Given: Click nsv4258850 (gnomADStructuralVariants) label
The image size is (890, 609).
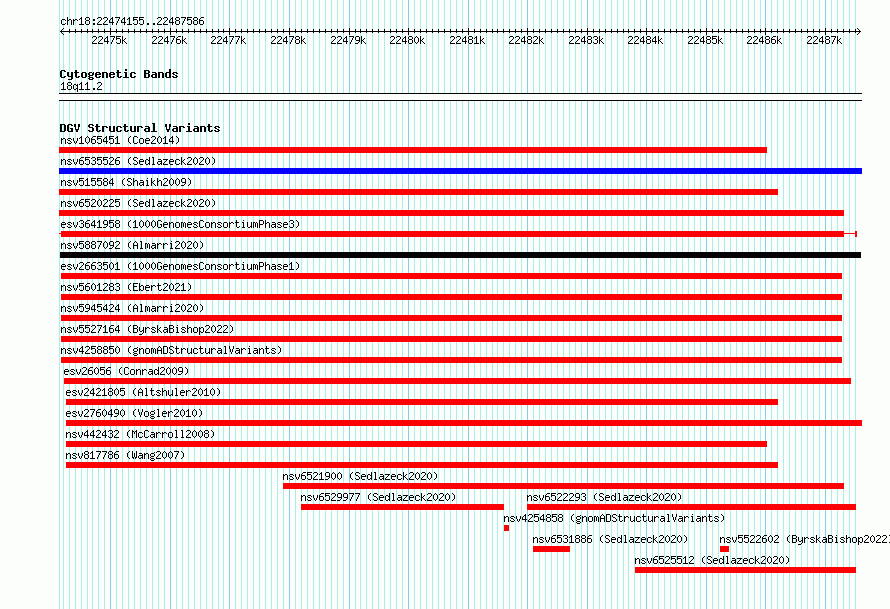Looking at the screenshot, I should coord(171,350).
